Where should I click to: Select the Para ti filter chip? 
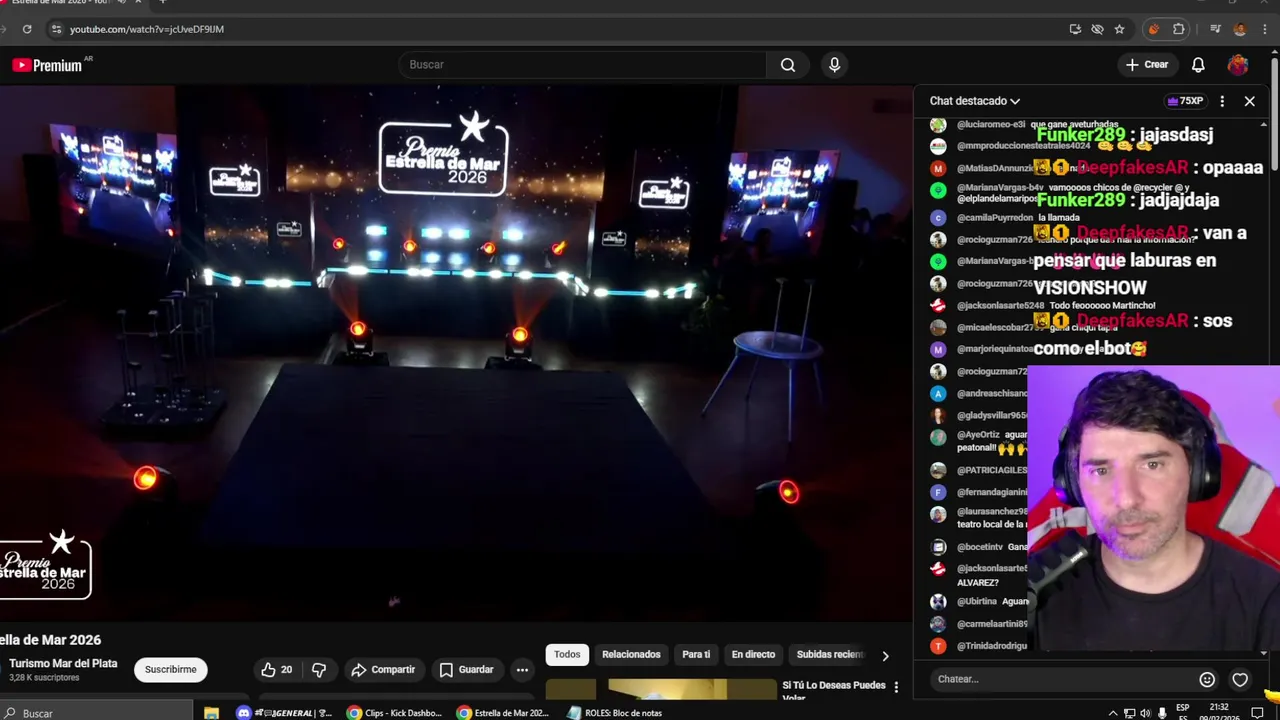pyautogui.click(x=696, y=655)
